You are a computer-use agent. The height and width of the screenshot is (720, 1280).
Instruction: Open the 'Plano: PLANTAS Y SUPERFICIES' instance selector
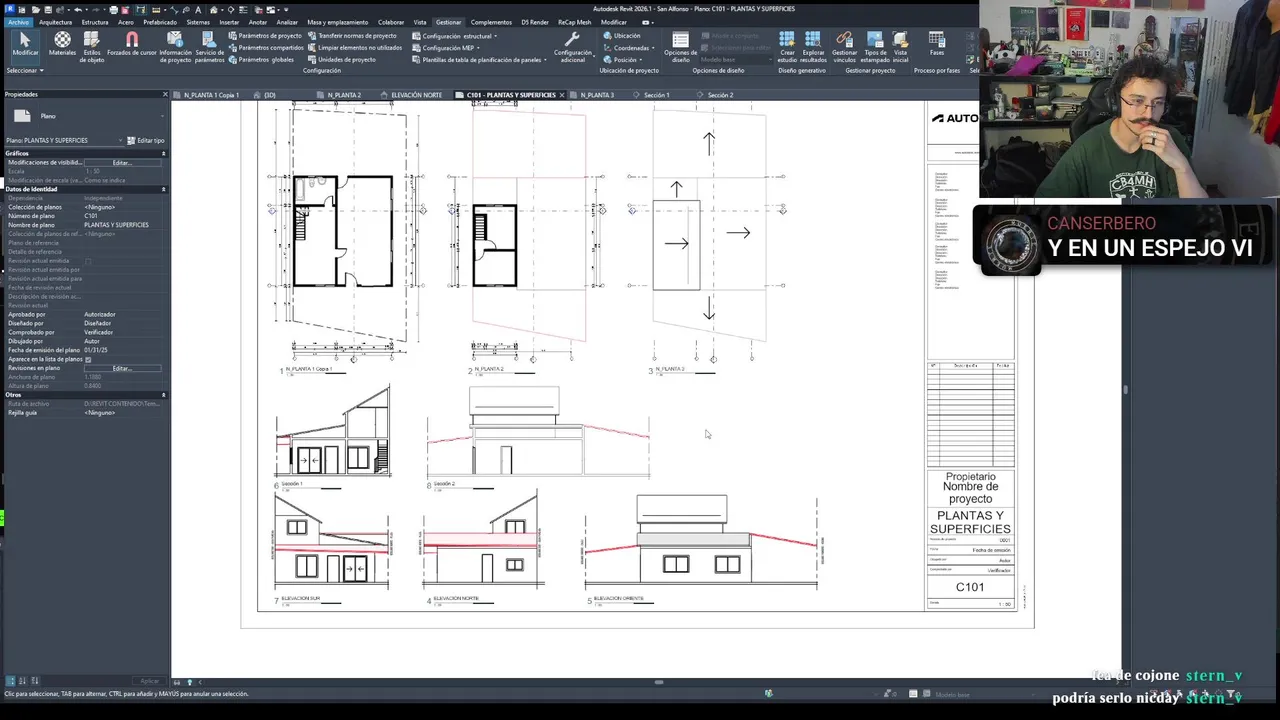coord(65,140)
